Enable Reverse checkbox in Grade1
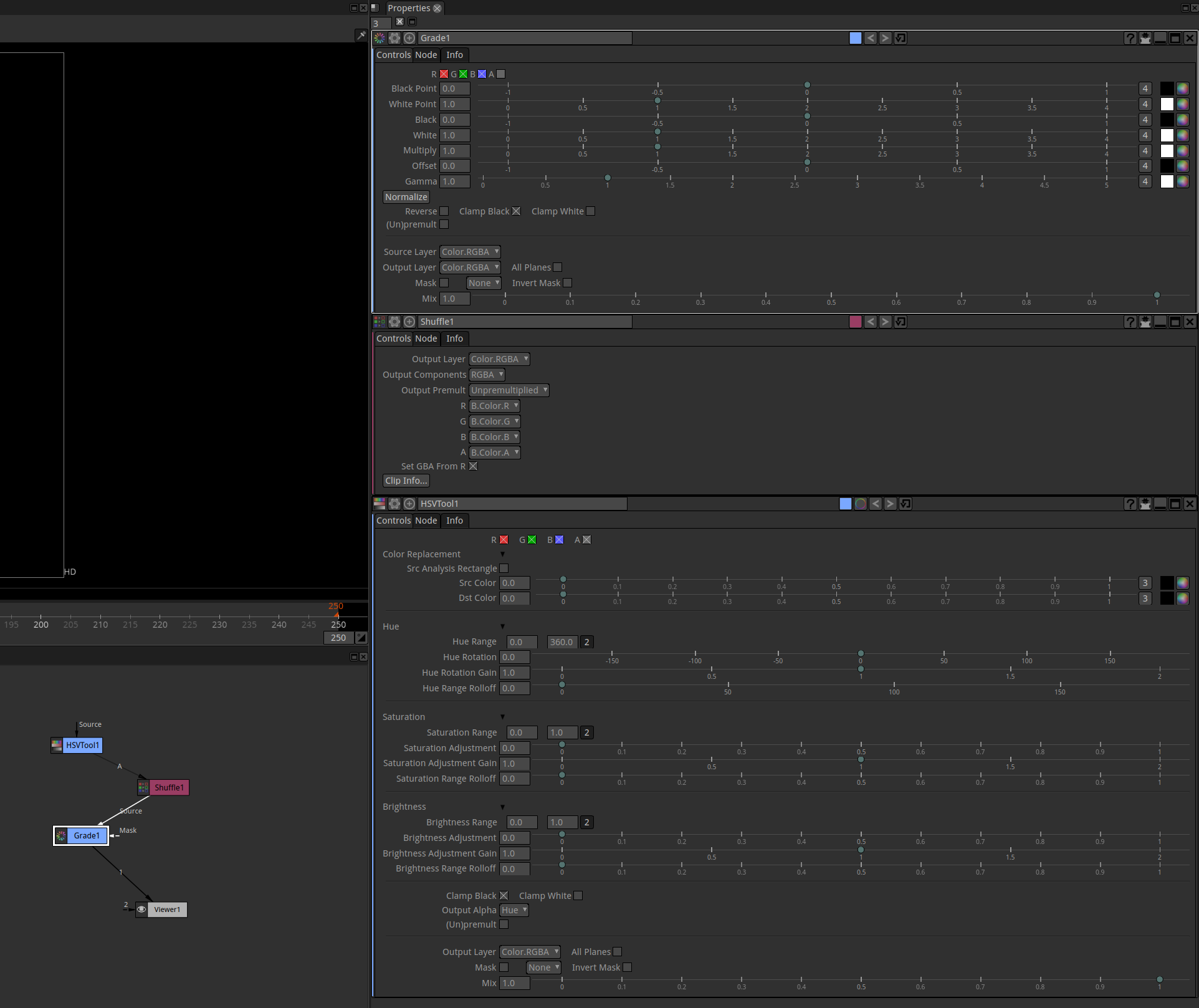 tap(444, 211)
